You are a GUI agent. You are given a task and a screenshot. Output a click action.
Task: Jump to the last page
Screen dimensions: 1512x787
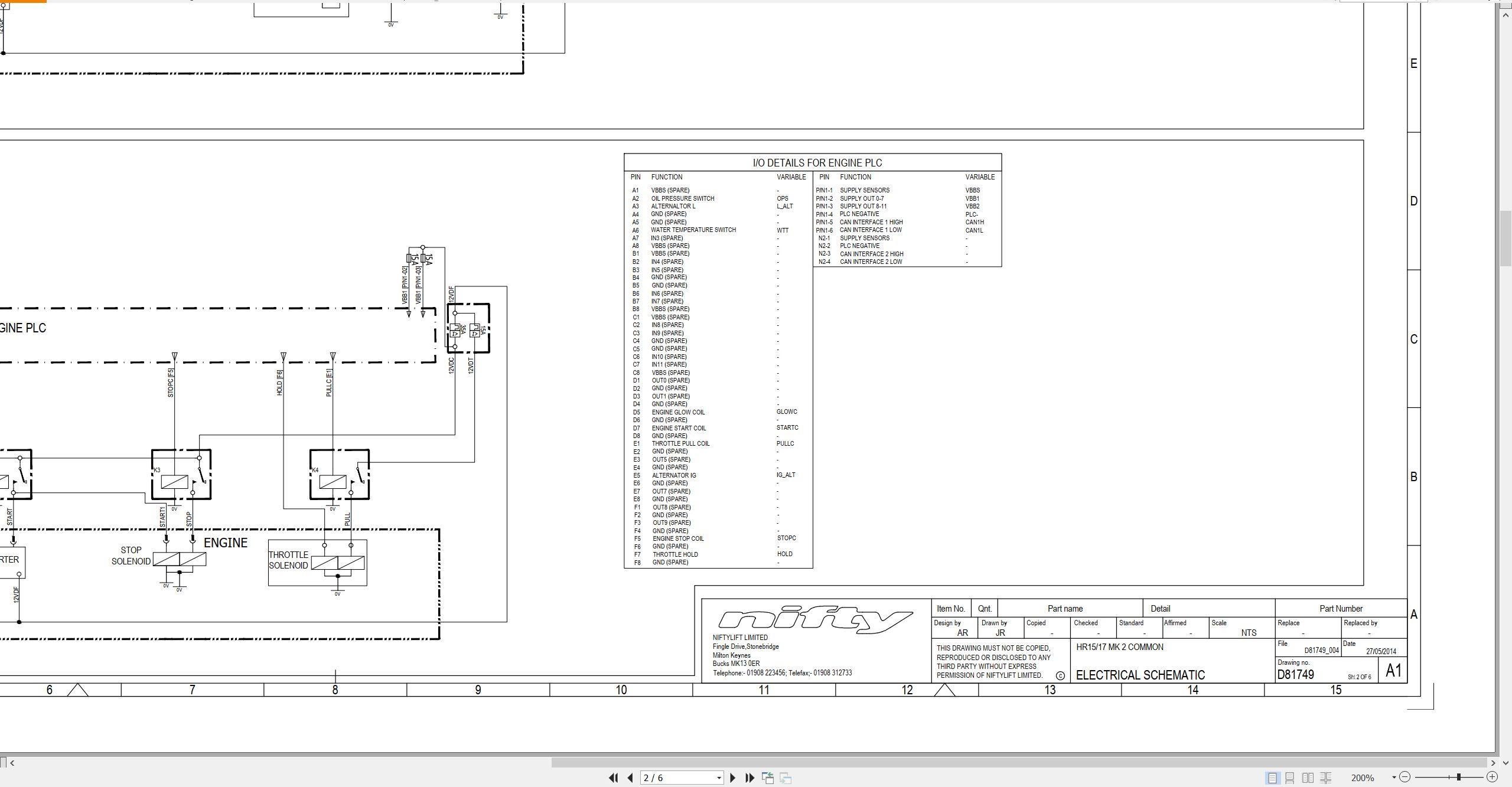click(750, 778)
